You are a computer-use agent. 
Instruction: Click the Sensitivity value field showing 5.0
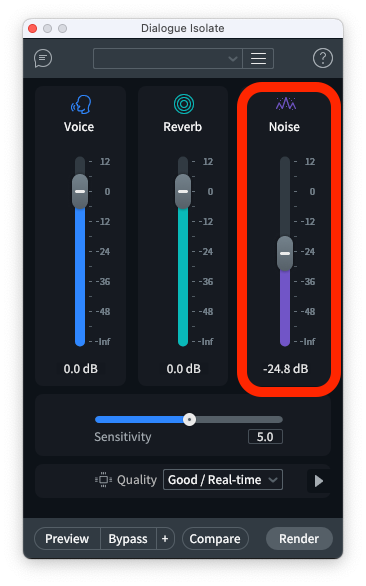[265, 437]
